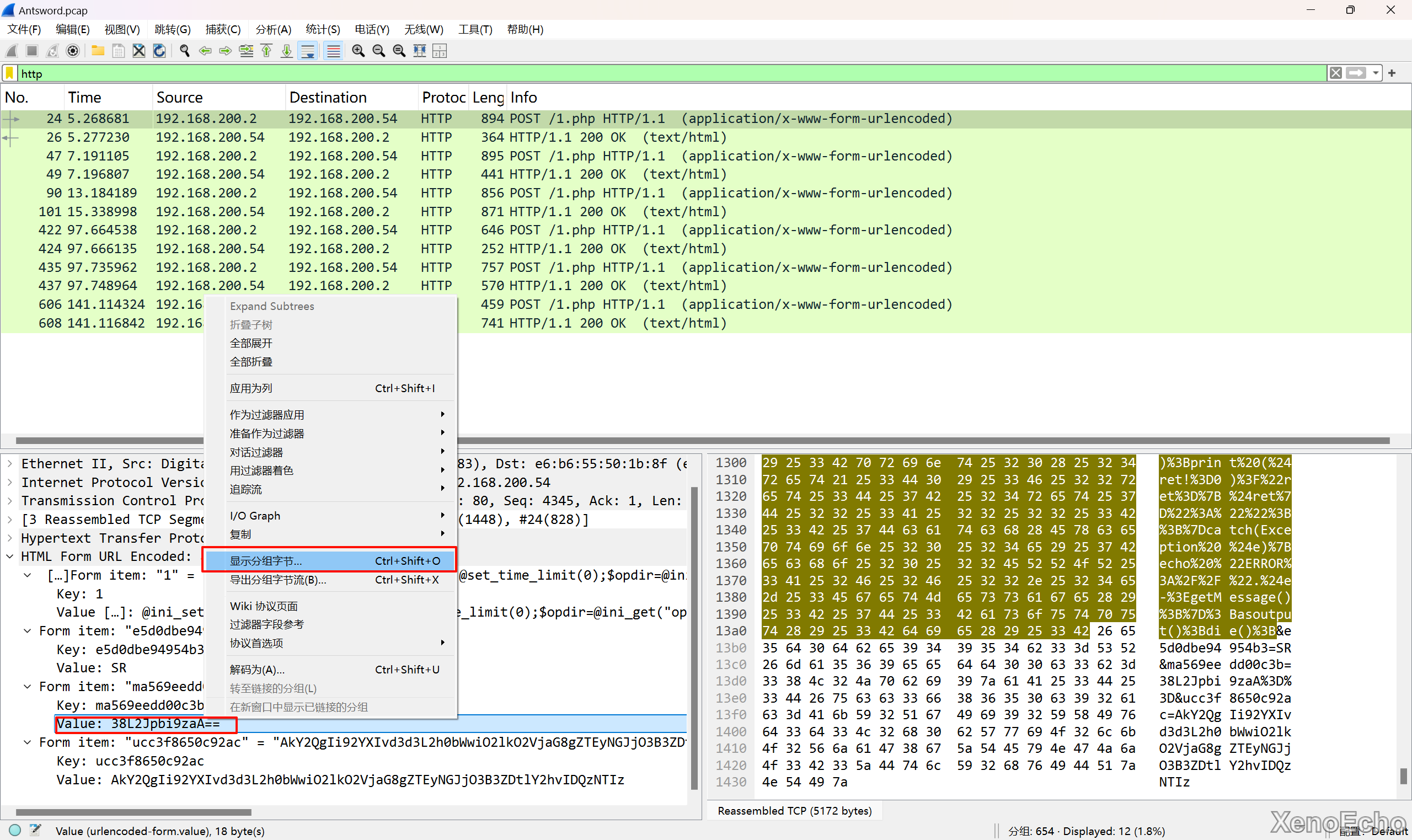This screenshot has height=840, width=1412.
Task: Open the 统计(S) menu
Action: [322, 29]
